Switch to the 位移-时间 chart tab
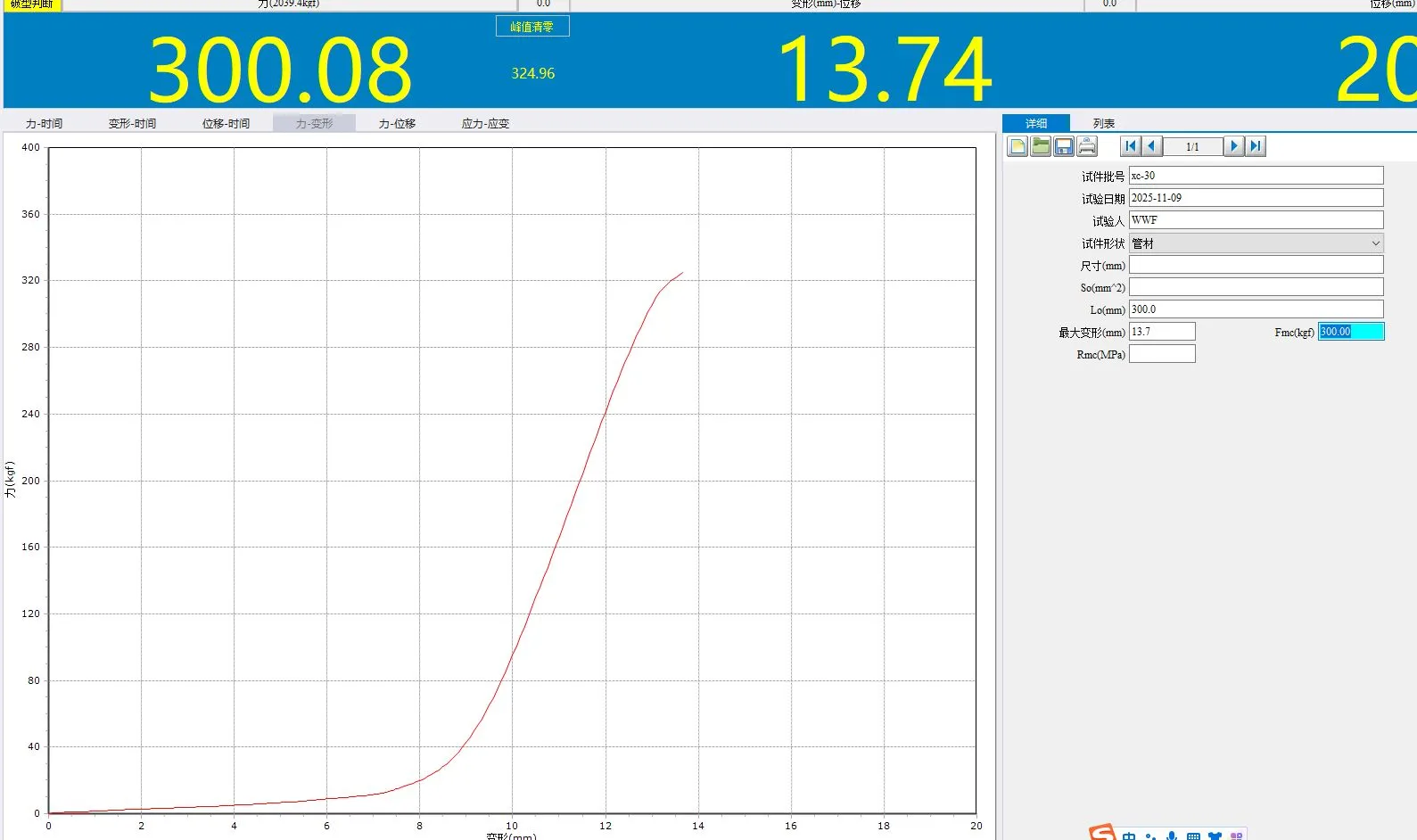Screen dimensions: 1417x840 point(226,123)
